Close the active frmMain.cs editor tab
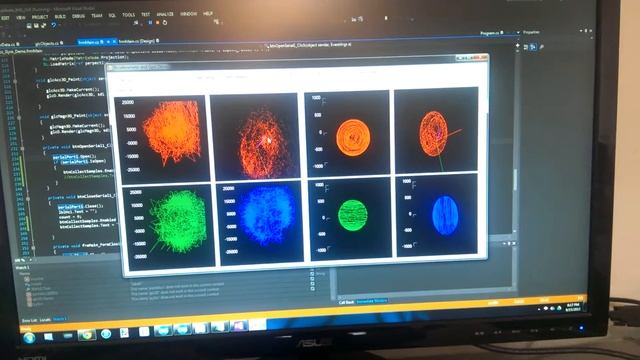The width and height of the screenshot is (640, 360). pyautogui.click(x=114, y=42)
